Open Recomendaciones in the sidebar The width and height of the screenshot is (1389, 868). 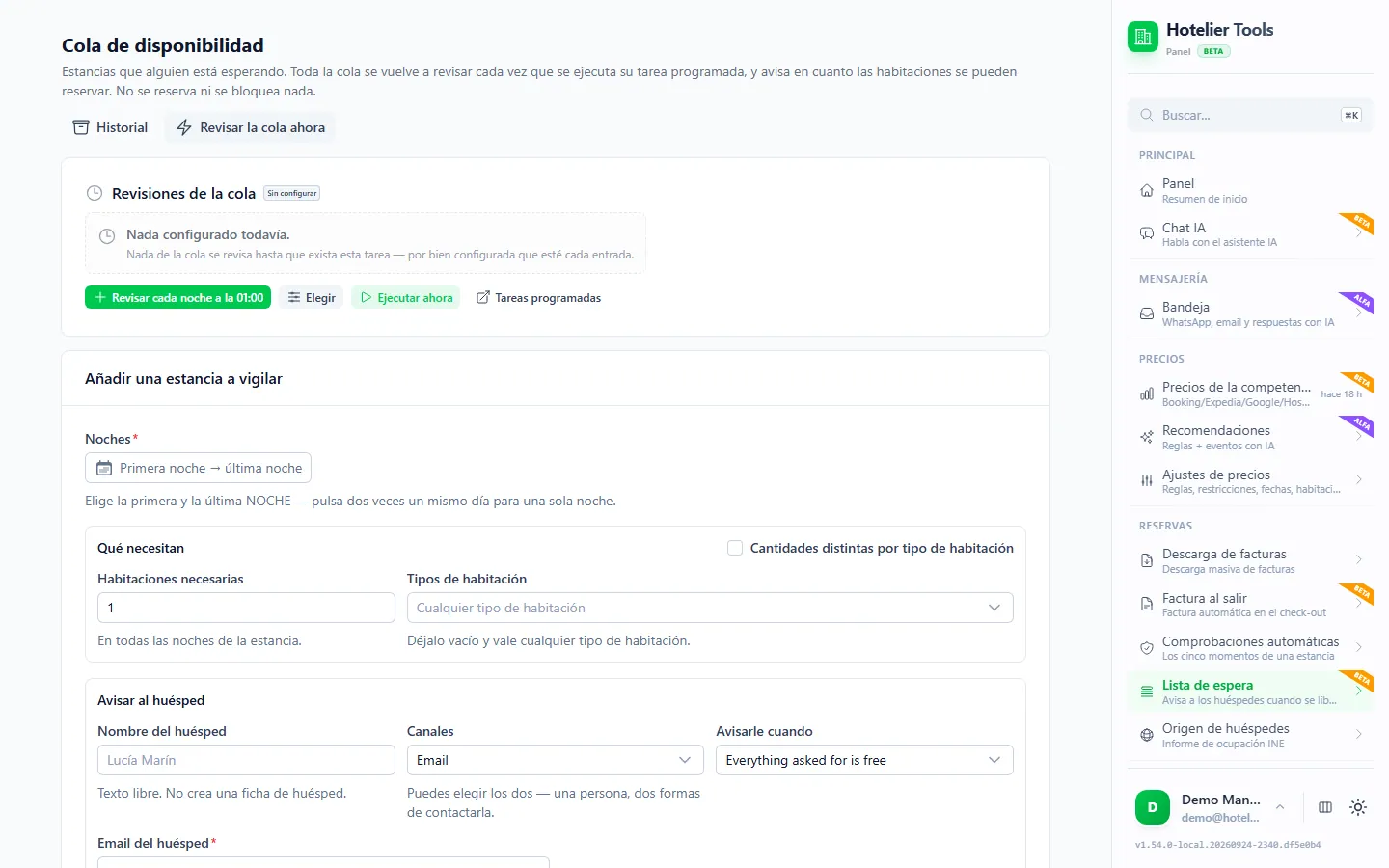coord(1250,437)
